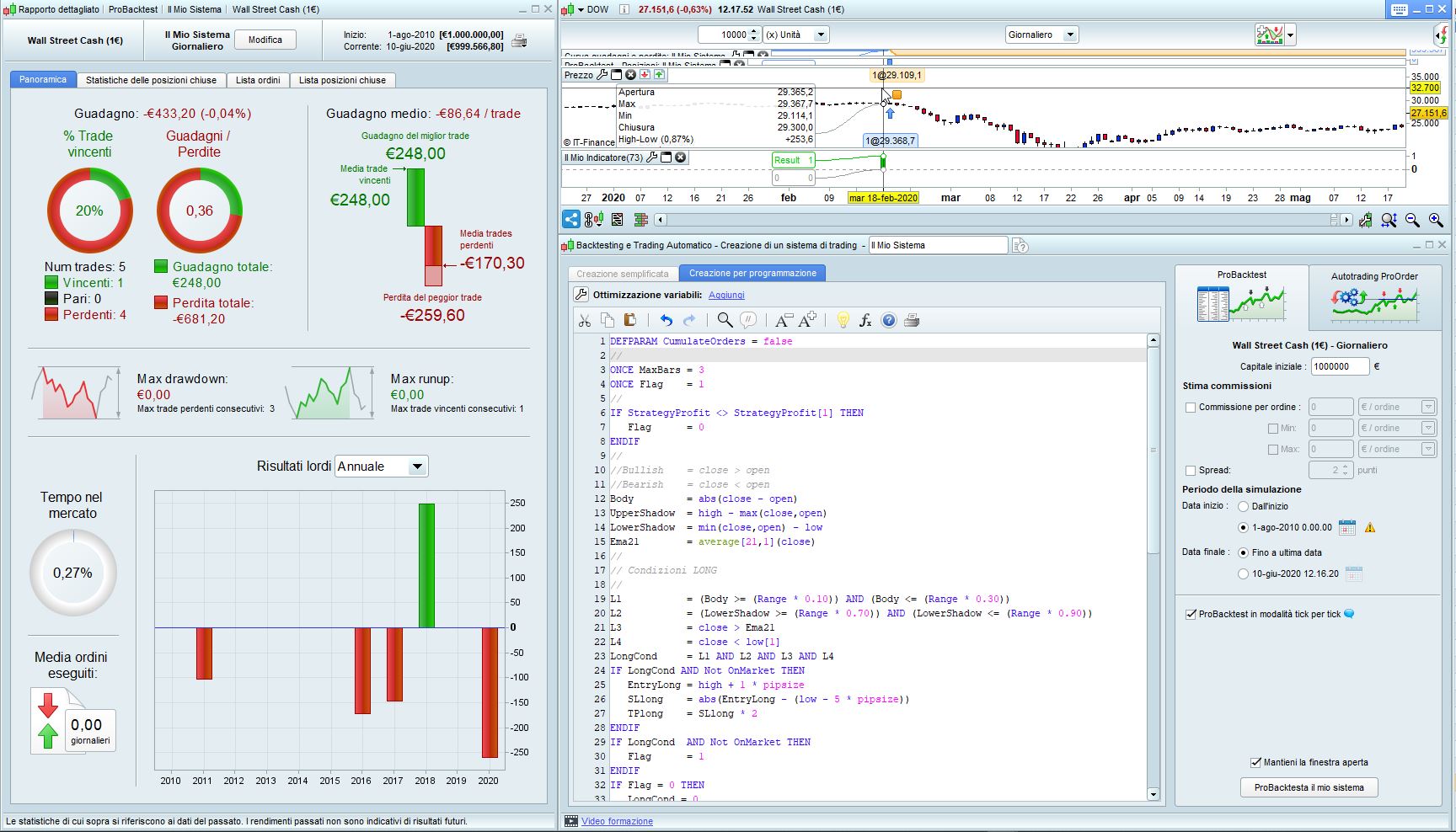Click the blue share icon below chart
This screenshot has width=1456, height=832.
tap(571, 220)
